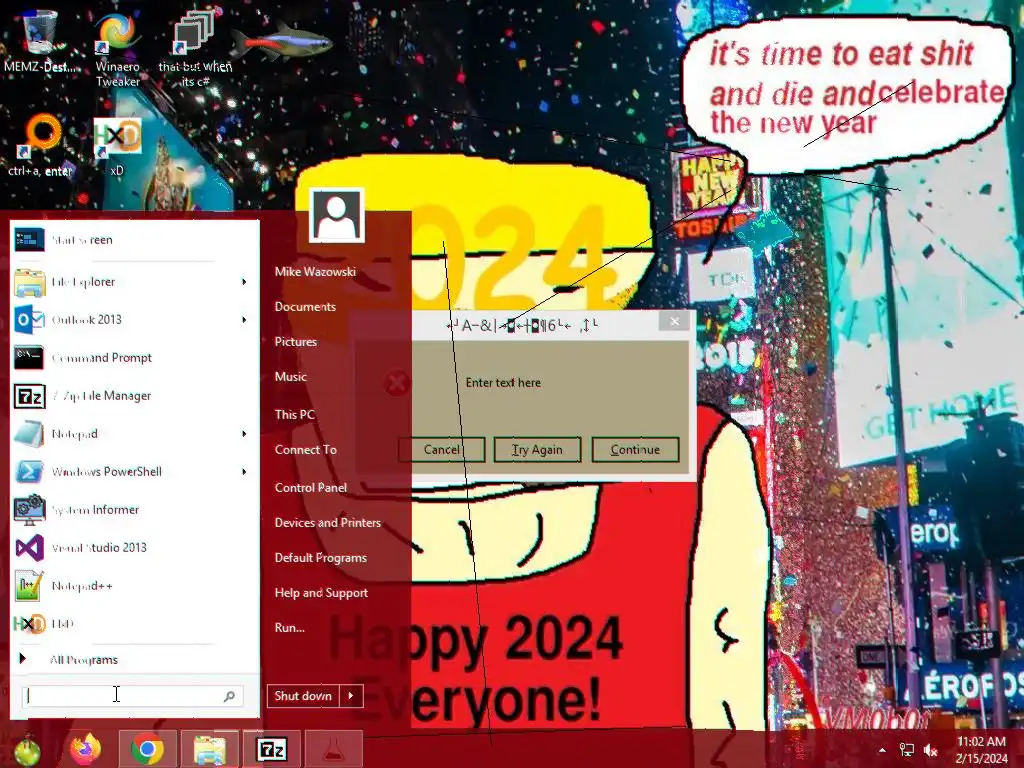The width and height of the screenshot is (1024, 768).
Task: Expand Outlook 2013 jump list arrow
Action: pyautogui.click(x=244, y=320)
